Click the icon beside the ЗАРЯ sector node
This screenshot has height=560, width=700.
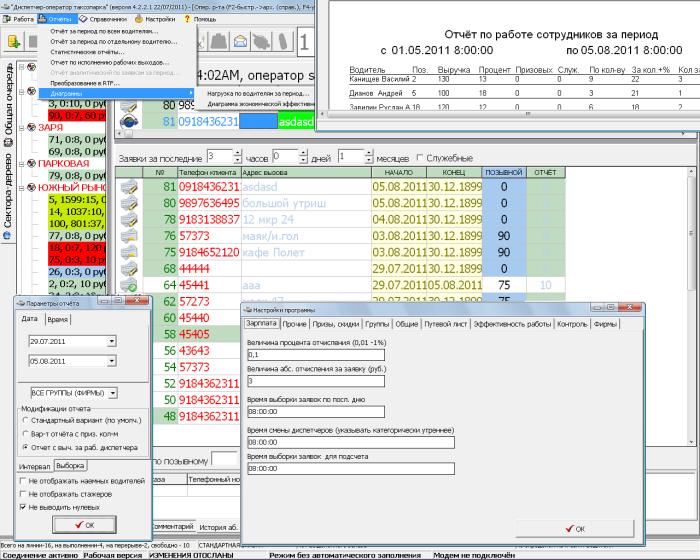click(x=30, y=129)
